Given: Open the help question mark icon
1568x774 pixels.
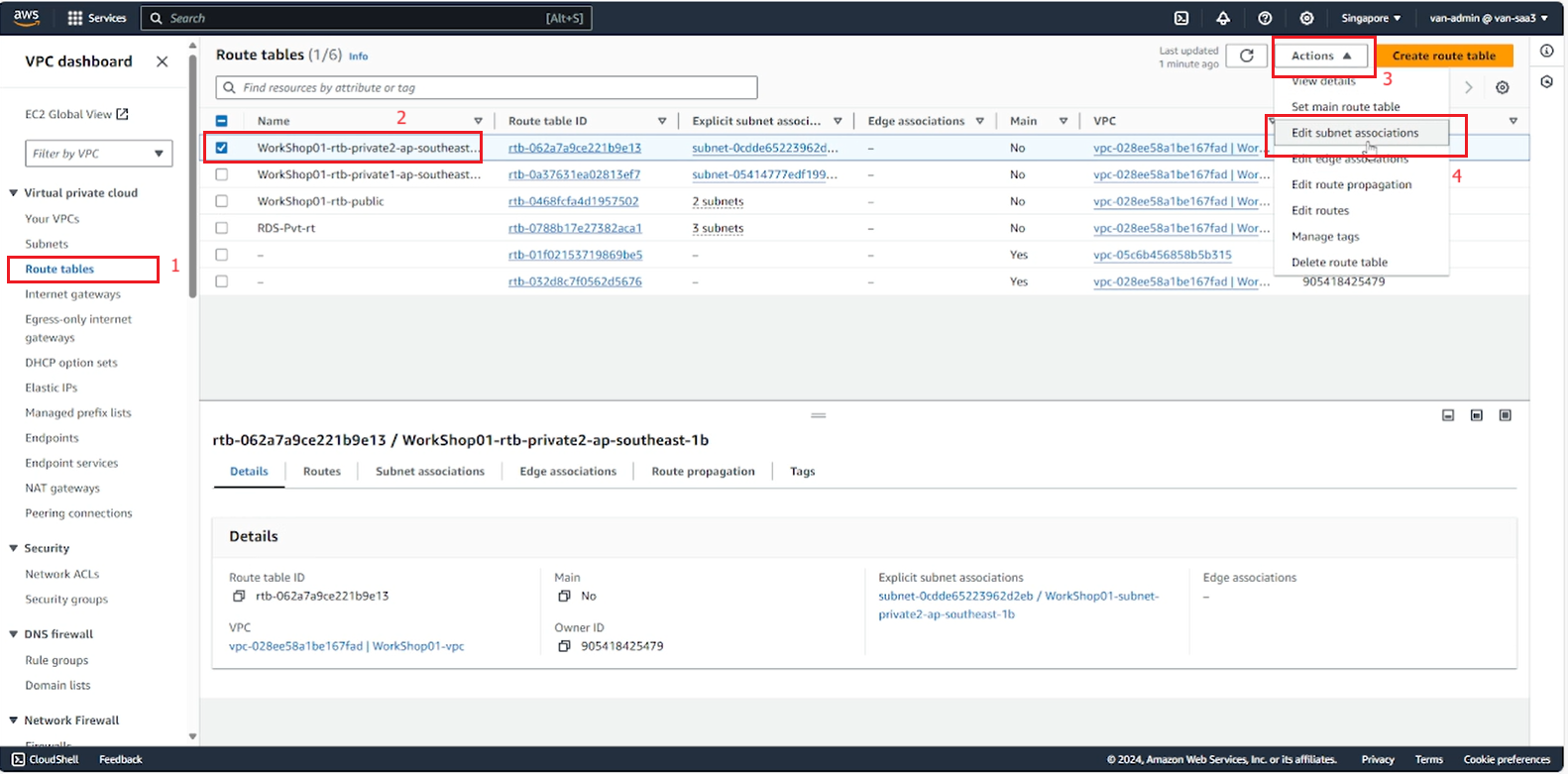Looking at the screenshot, I should tap(1265, 18).
